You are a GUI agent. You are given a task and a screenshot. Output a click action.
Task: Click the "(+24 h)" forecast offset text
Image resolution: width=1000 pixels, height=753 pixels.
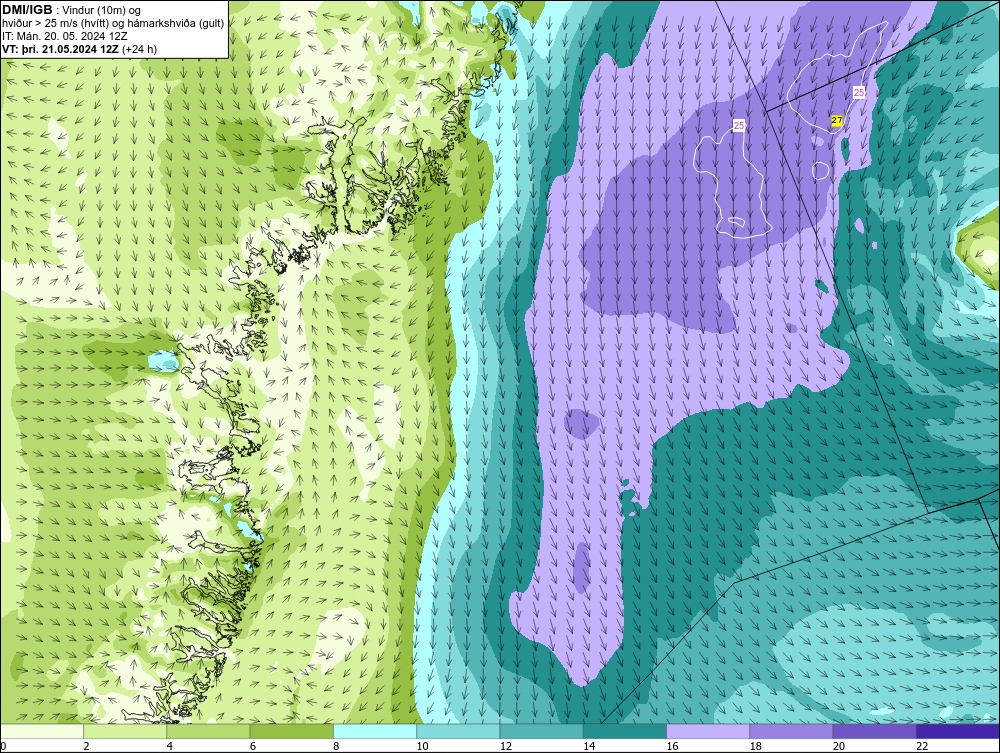point(139,48)
